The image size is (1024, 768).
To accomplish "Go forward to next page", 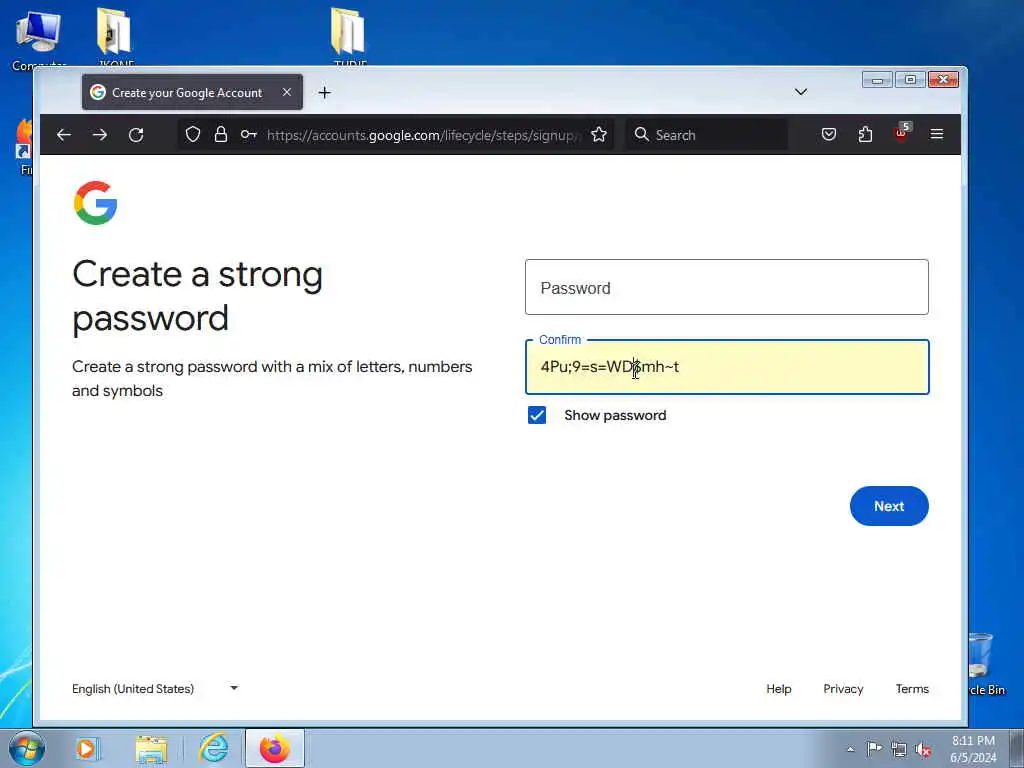I will pos(100,135).
